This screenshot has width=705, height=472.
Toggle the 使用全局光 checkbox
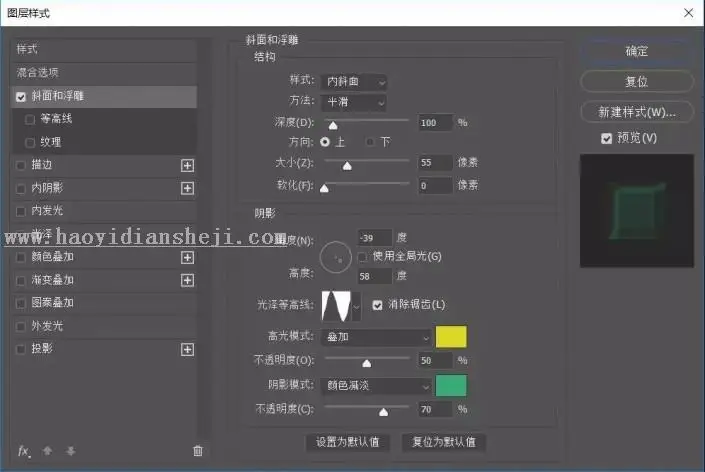362,257
